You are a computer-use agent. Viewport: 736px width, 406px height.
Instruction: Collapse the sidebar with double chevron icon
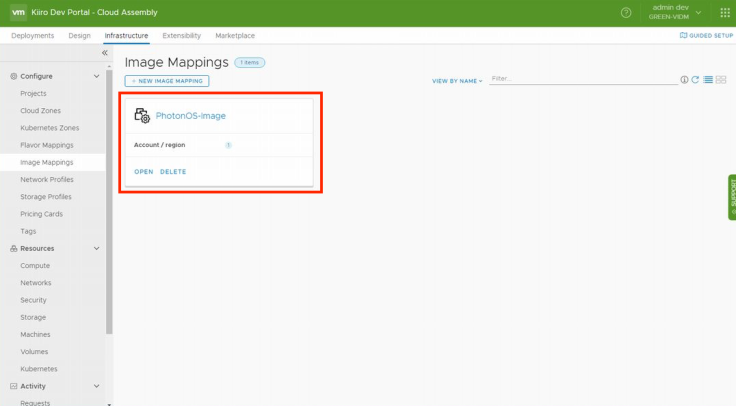pos(105,53)
